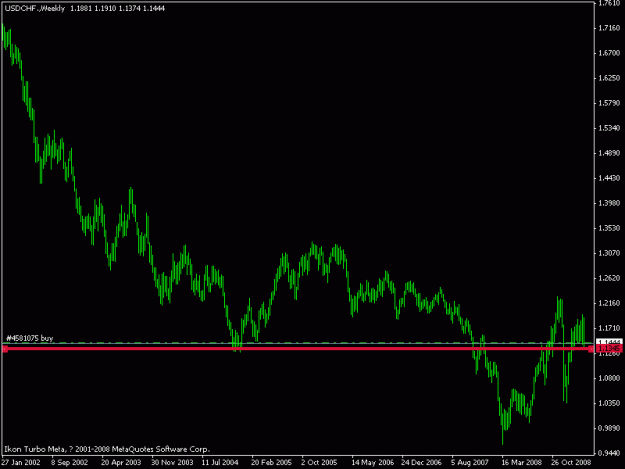The image size is (625, 469).
Task: Click the 1.3980 price axis label
Action: coord(609,203)
